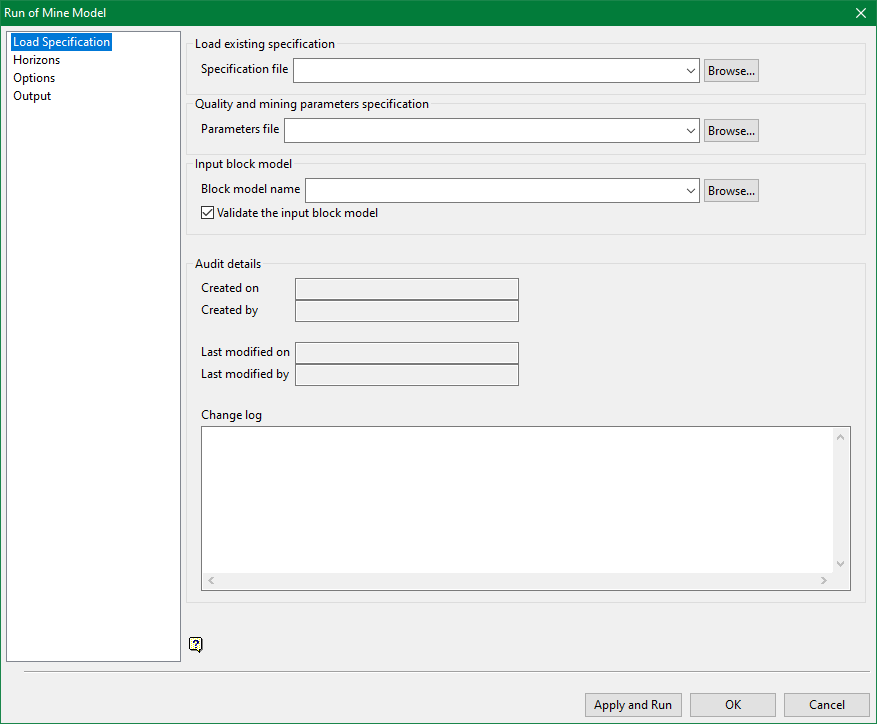Click inside the Change log text area
Viewport: 877px width, 724px height.
point(517,499)
